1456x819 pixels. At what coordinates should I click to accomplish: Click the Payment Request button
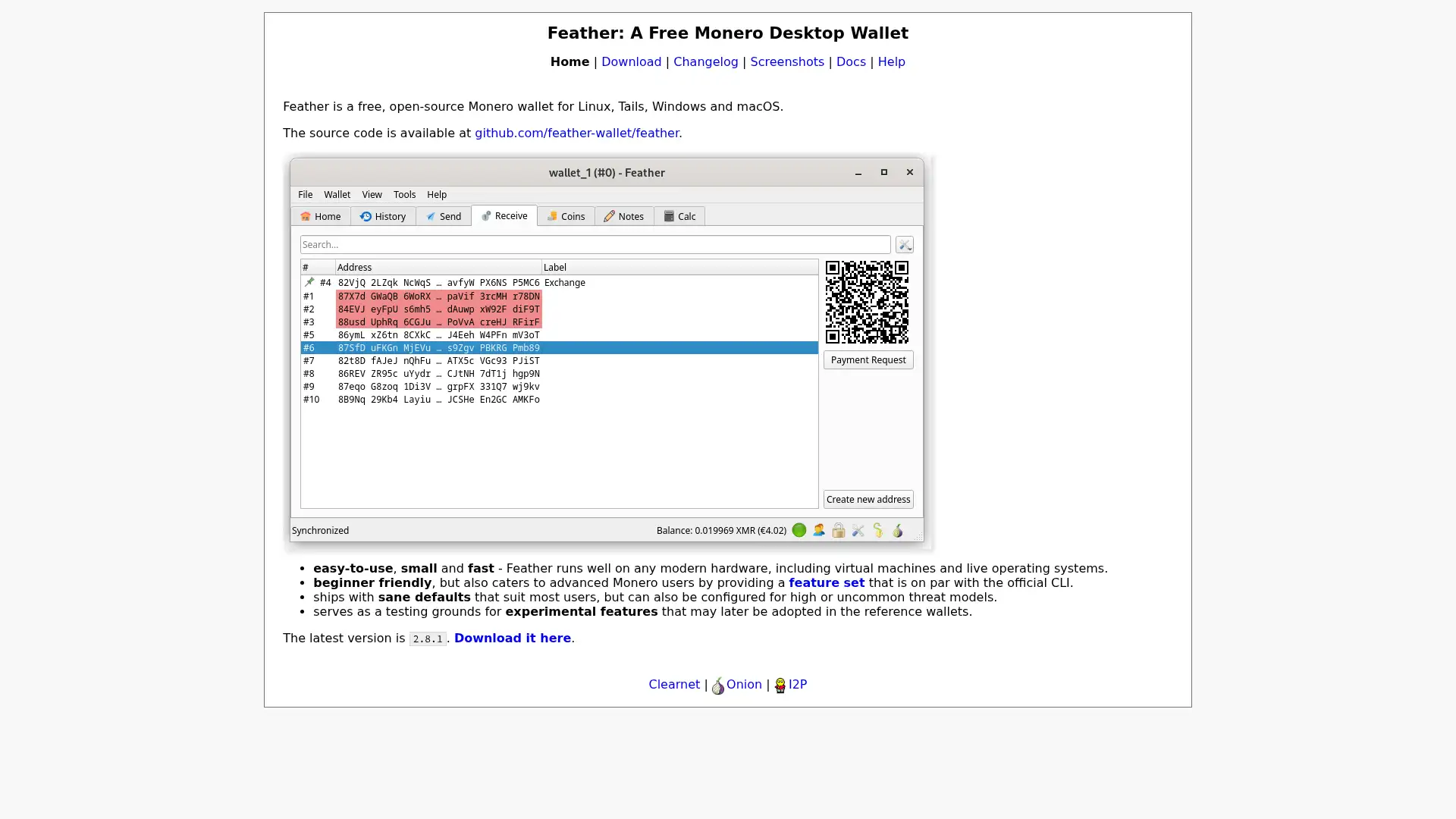click(868, 359)
